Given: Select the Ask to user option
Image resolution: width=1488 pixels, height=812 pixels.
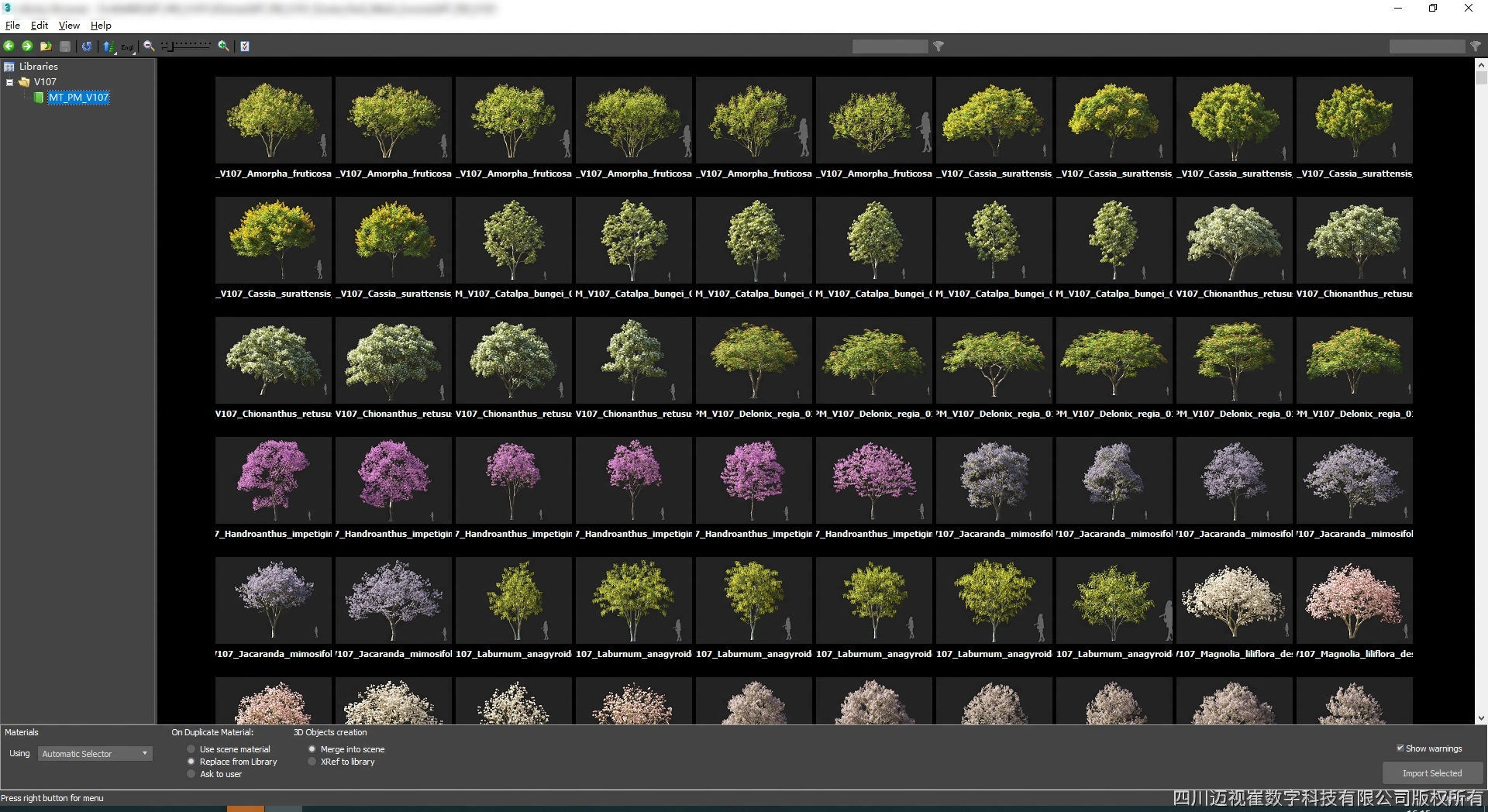Looking at the screenshot, I should (x=191, y=774).
